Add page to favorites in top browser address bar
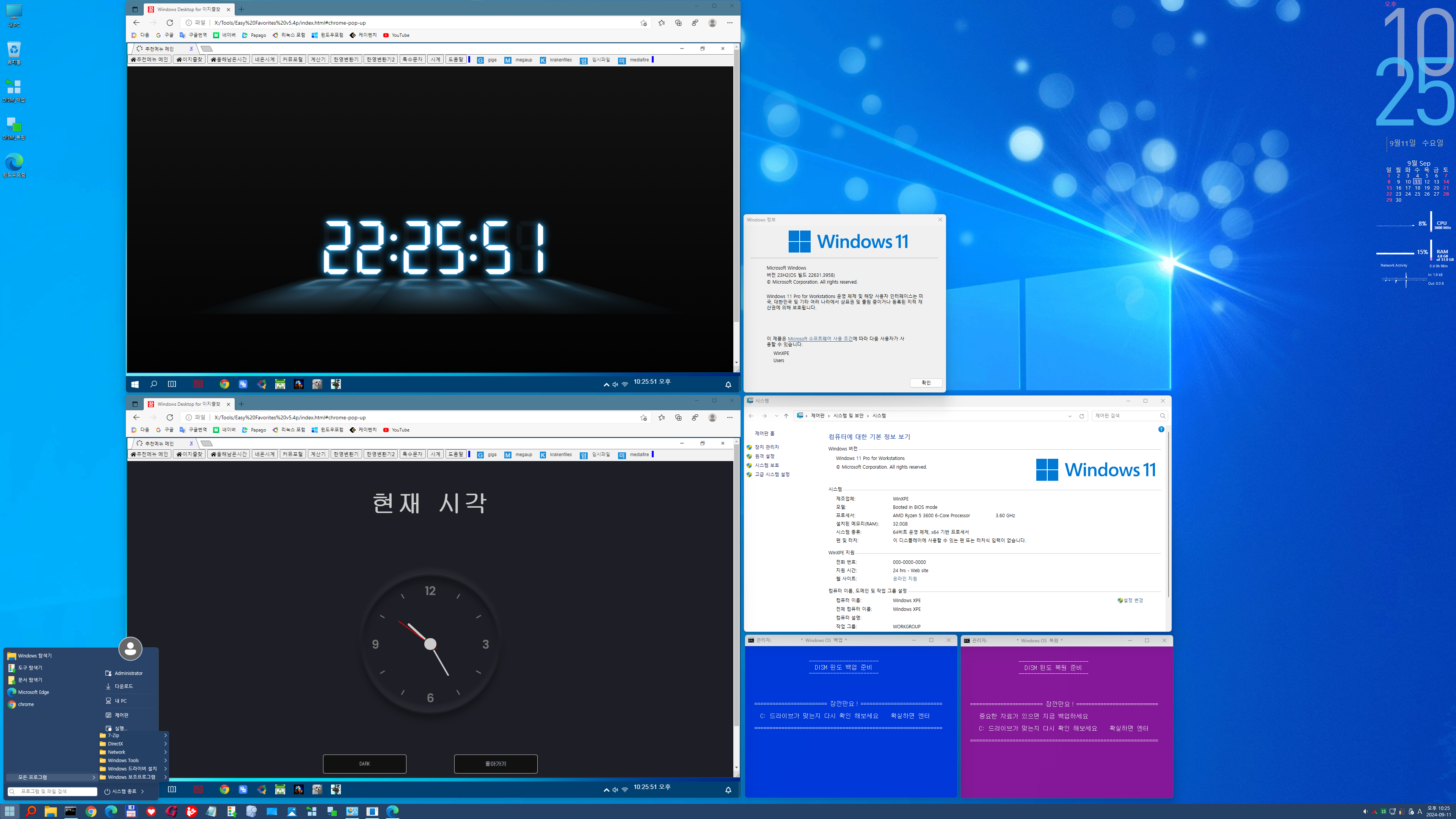 pos(643,23)
